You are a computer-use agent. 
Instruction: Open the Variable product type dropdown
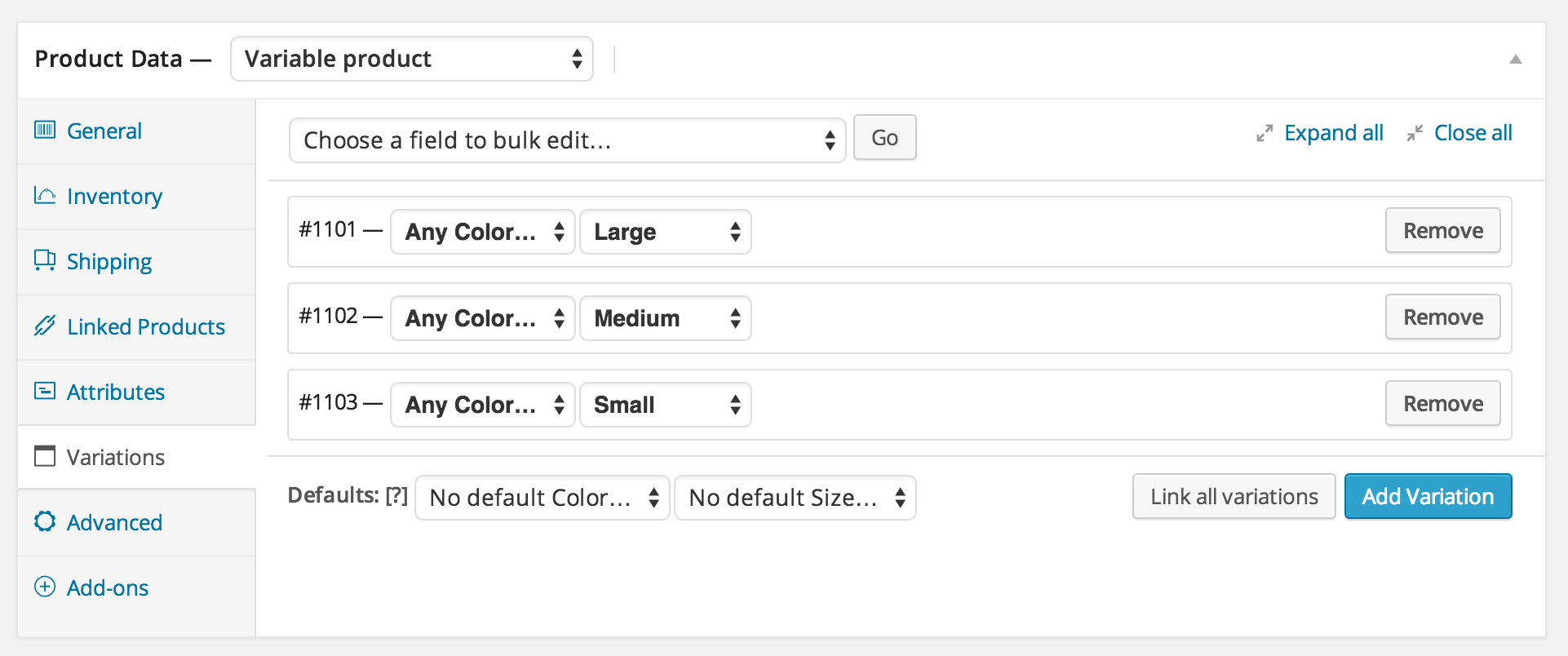pos(412,59)
